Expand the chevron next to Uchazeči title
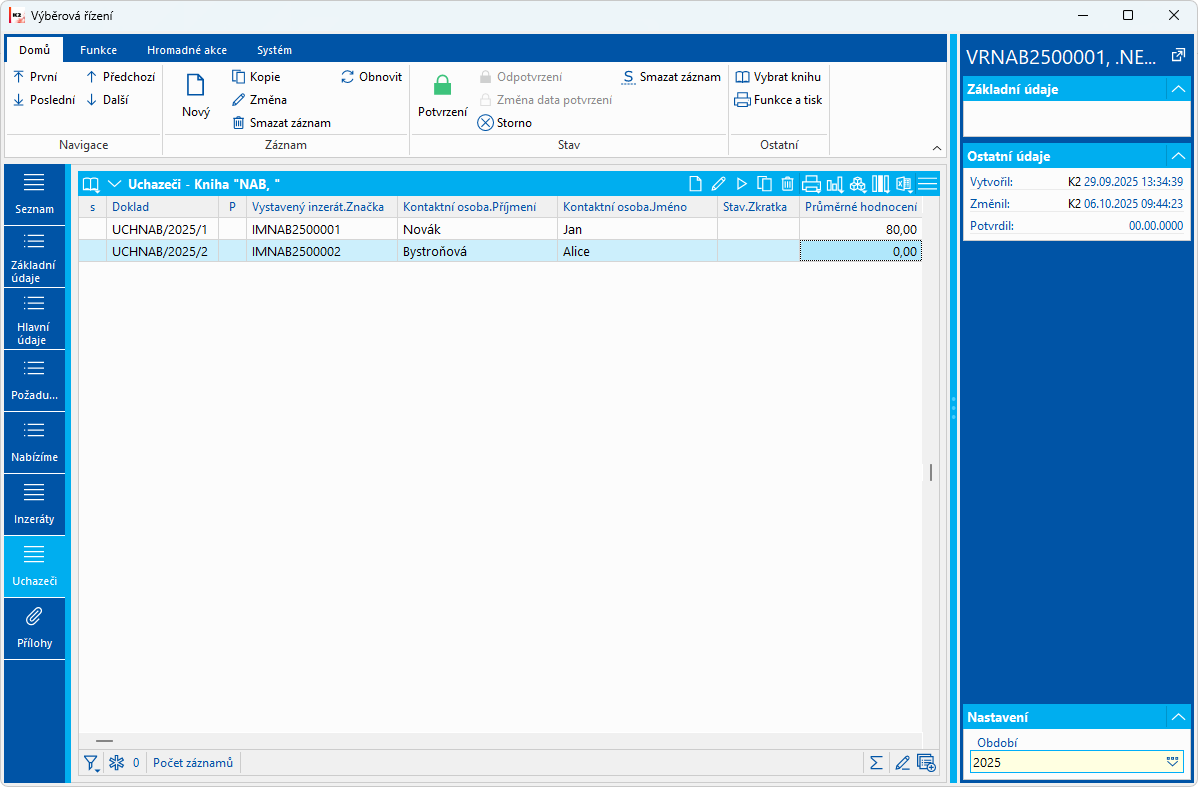 [115, 183]
